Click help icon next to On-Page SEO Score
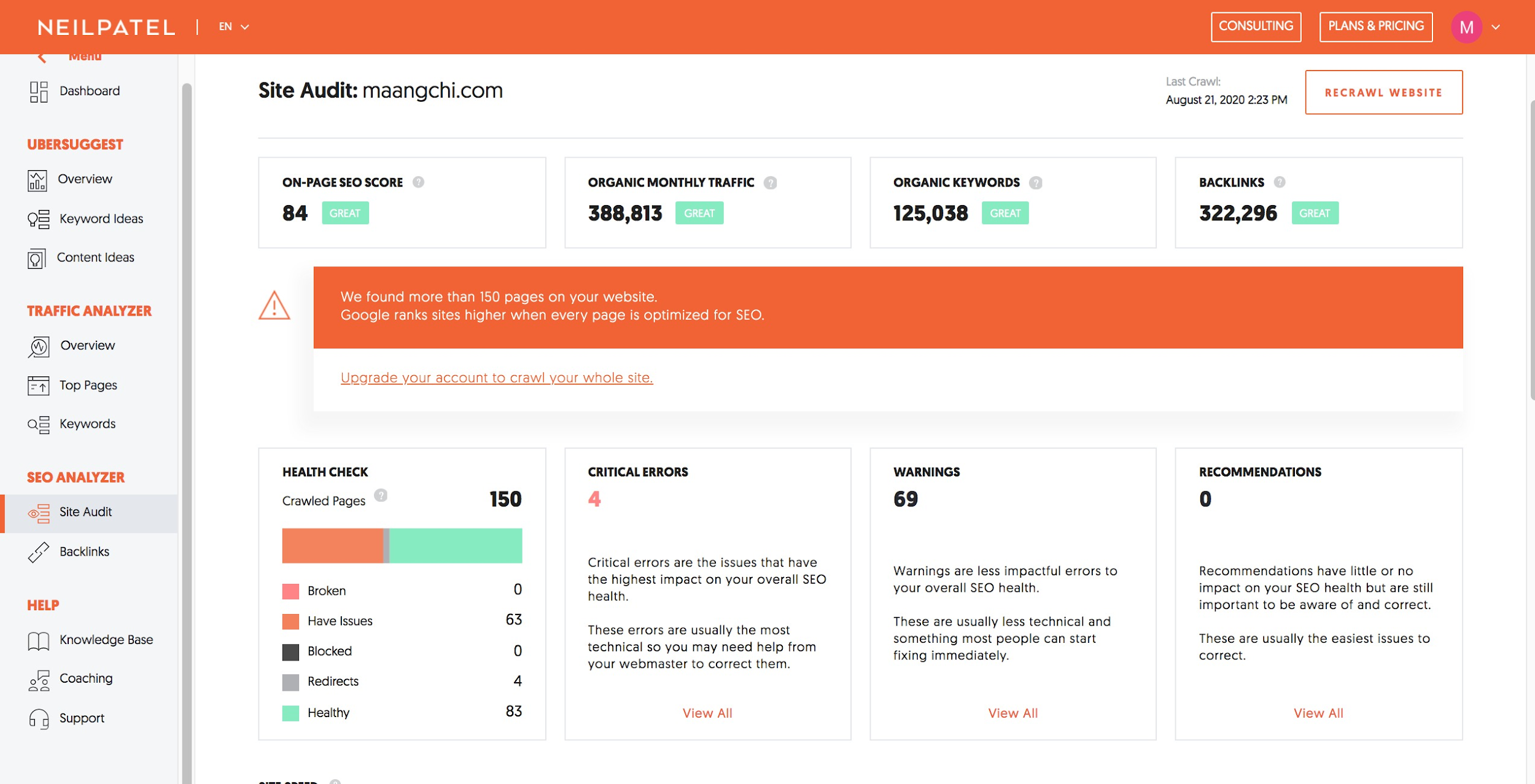The height and width of the screenshot is (784, 1535). pyautogui.click(x=418, y=182)
